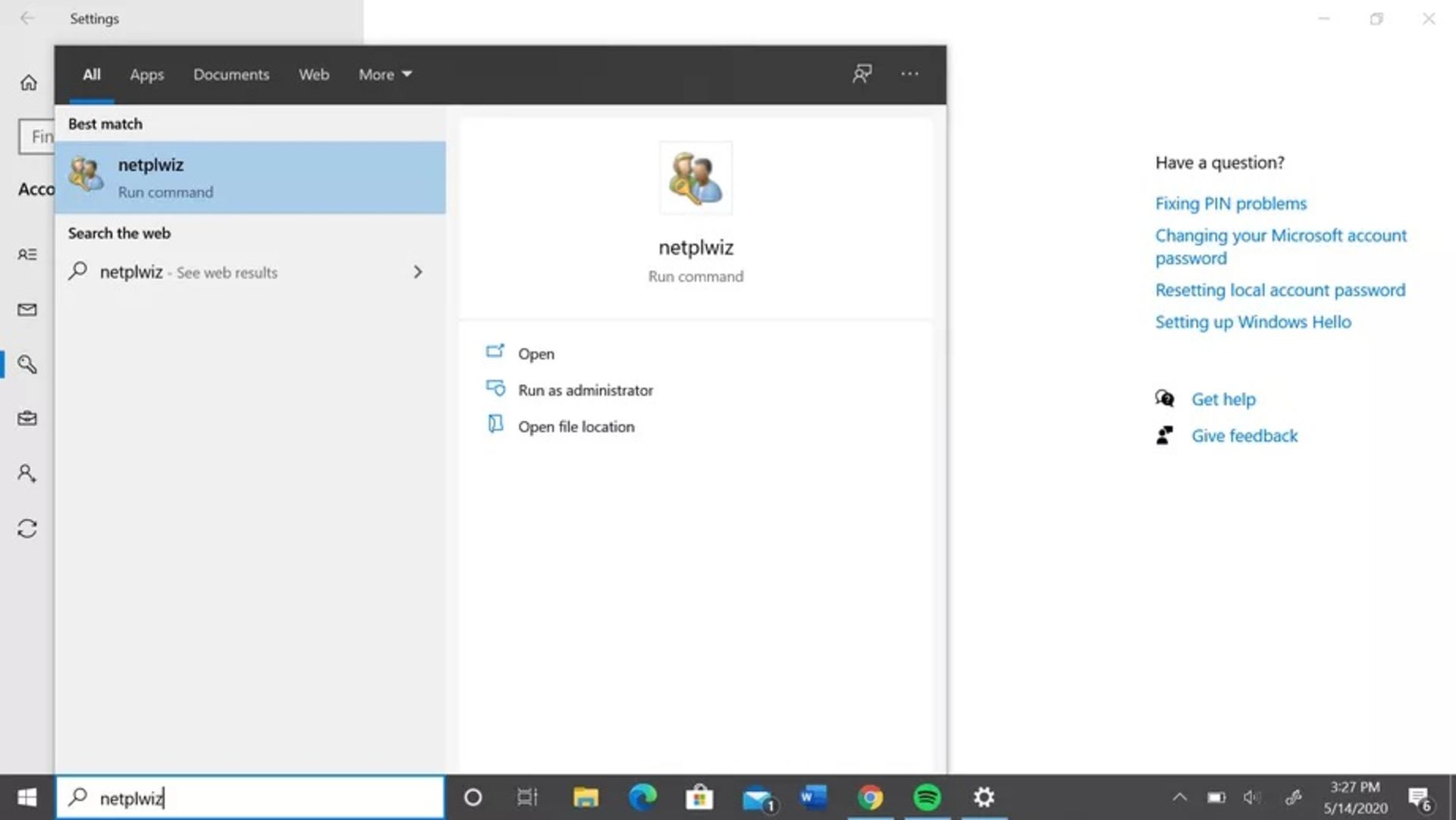
Task: Switch to the Apps search tab
Action: [146, 74]
